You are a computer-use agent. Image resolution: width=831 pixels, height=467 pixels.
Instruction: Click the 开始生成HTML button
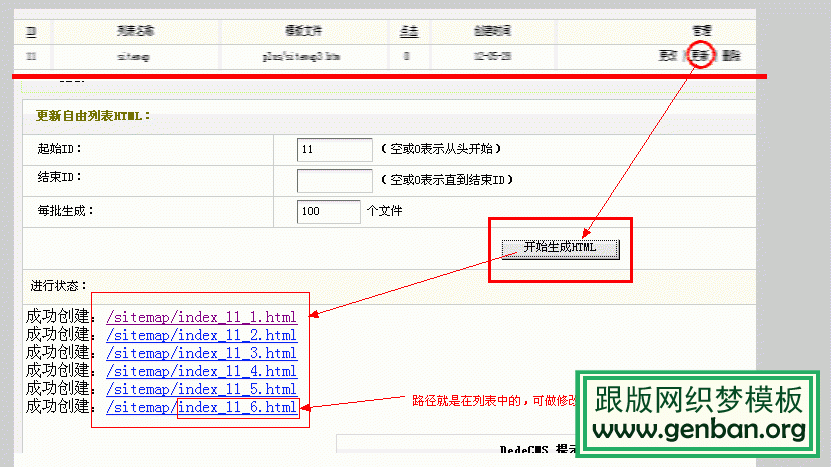coord(560,247)
